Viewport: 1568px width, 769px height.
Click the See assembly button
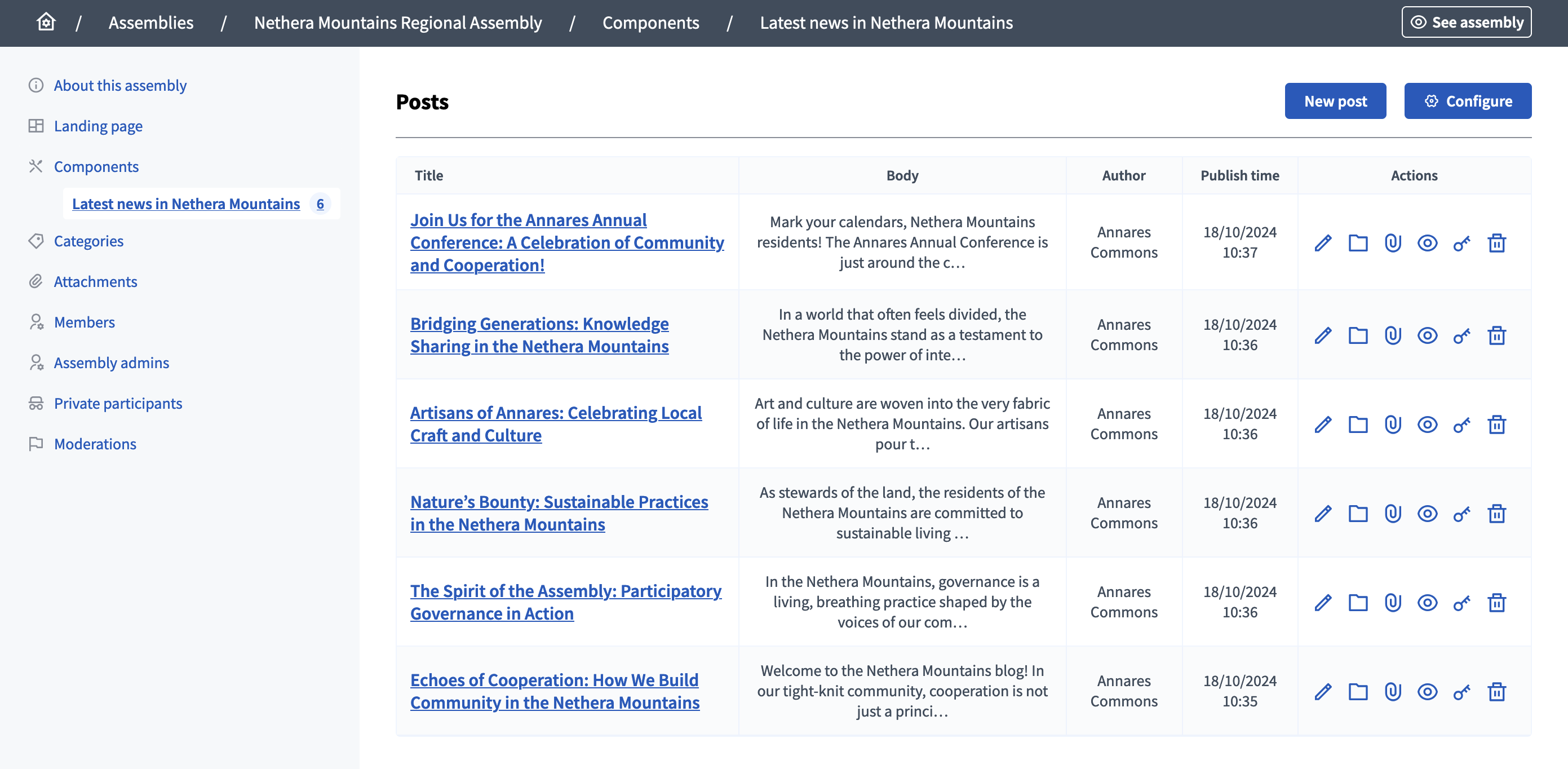[1466, 23]
